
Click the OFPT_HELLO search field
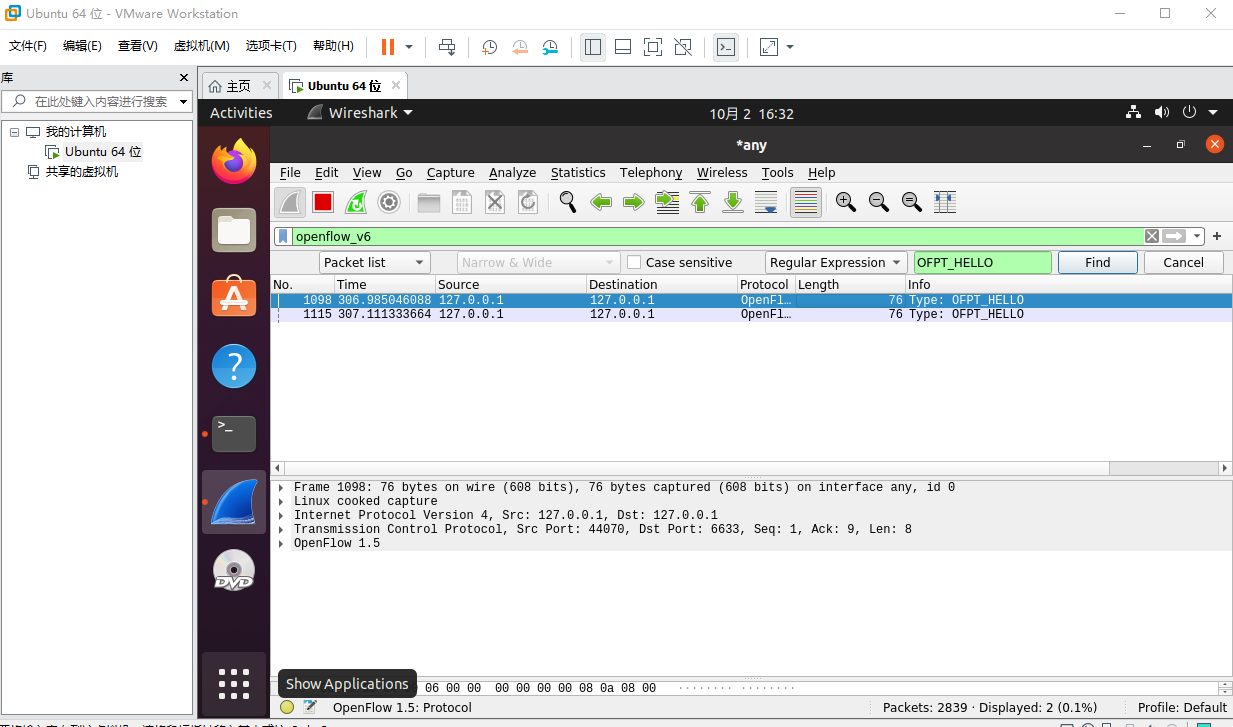click(983, 262)
